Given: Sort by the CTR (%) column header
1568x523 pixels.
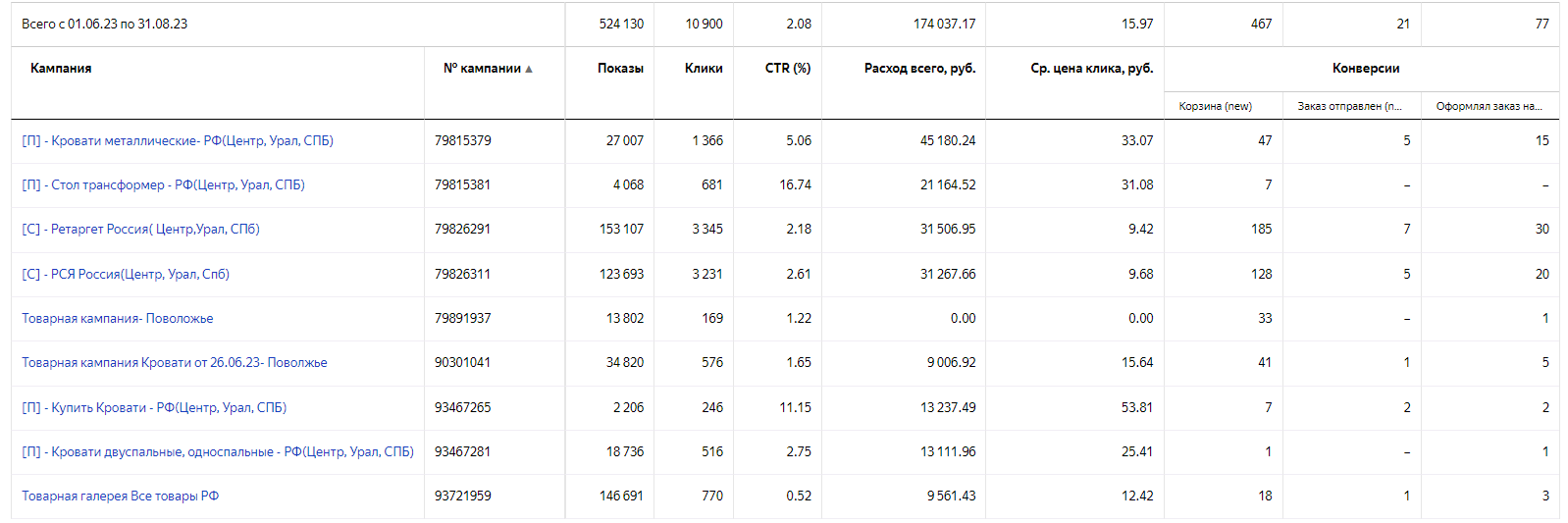Looking at the screenshot, I should (788, 68).
